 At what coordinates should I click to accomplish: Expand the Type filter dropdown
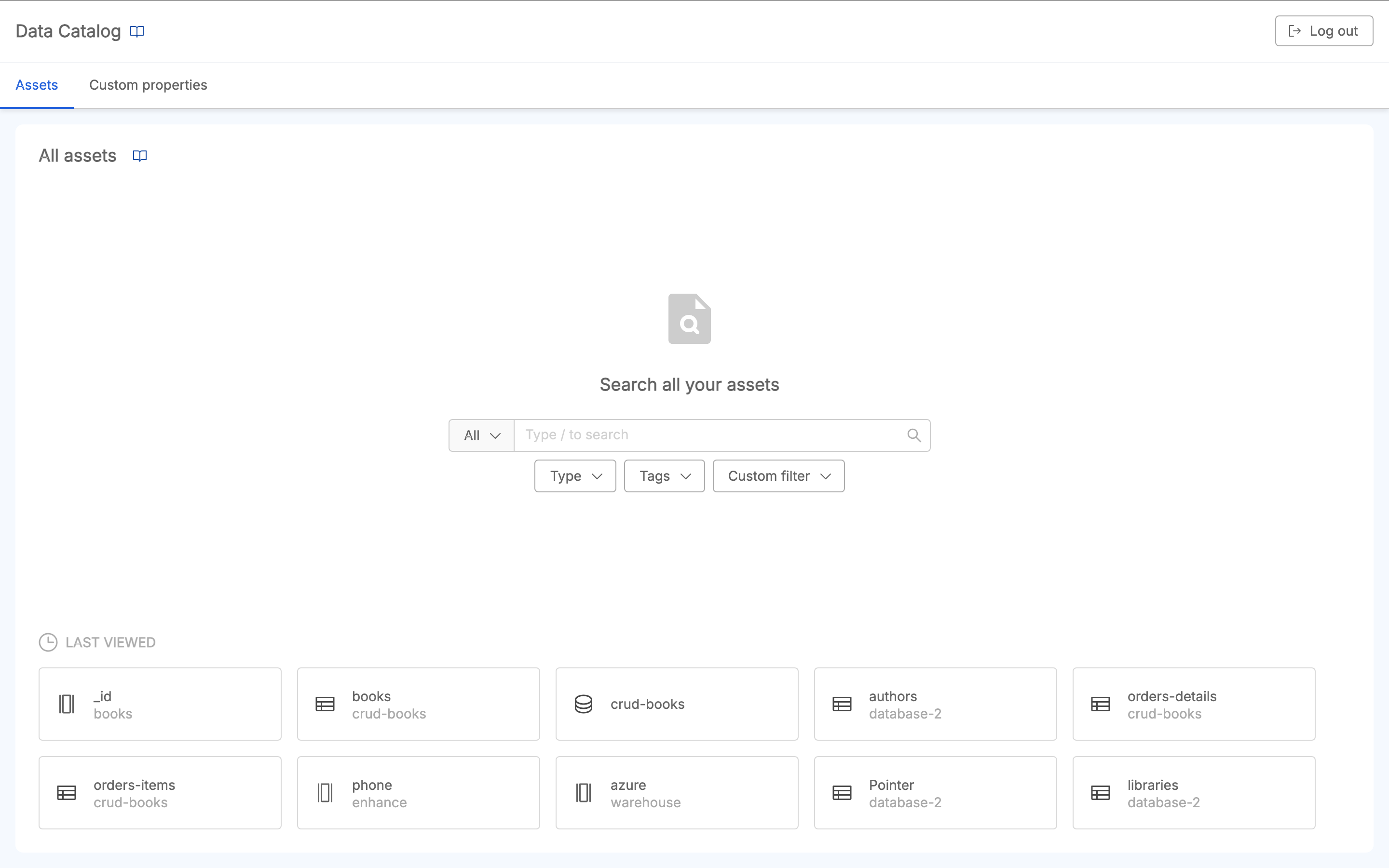pos(575,476)
